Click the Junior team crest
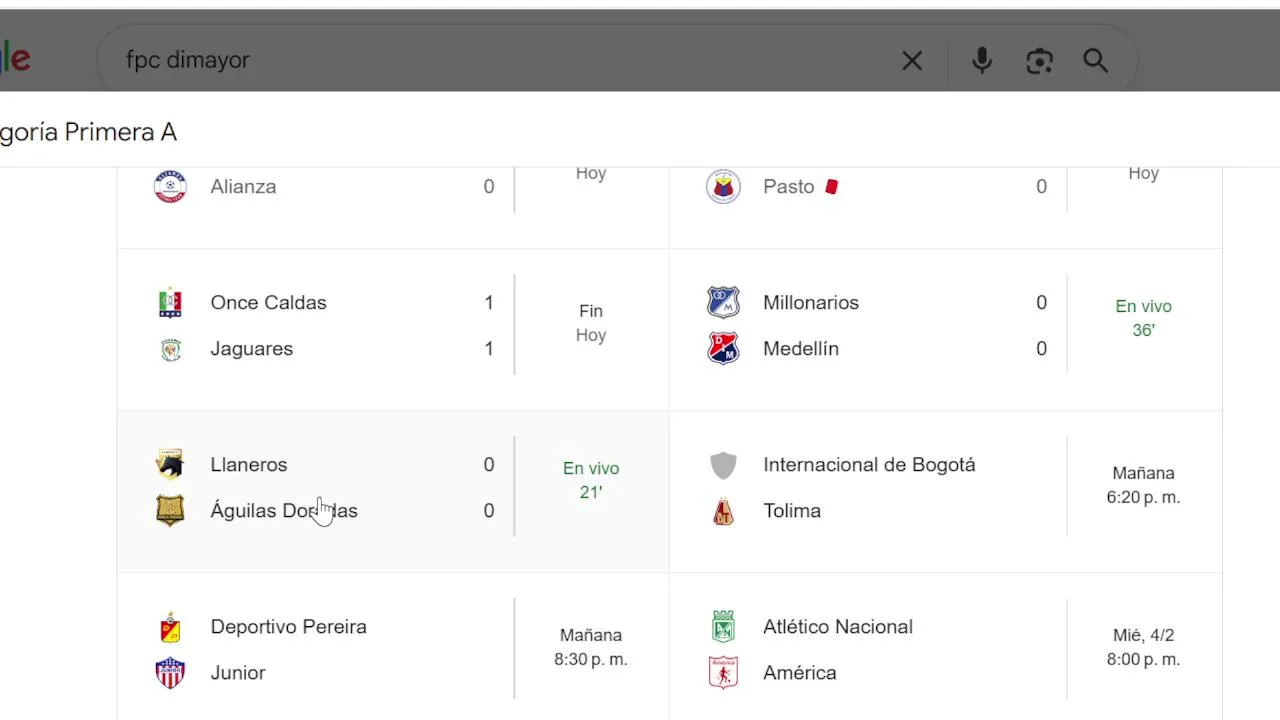Viewport: 1280px width, 720px height. tap(171, 673)
